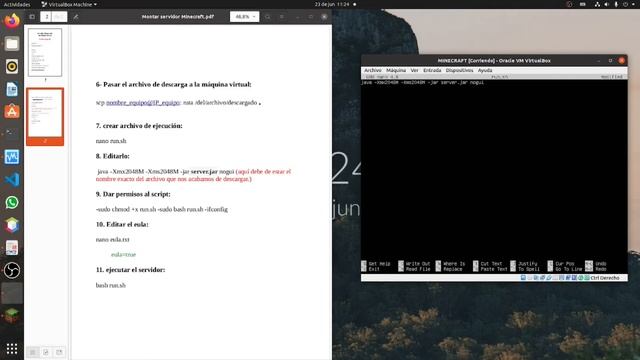
Task: Click the keyboard capture icon beside Ctrl Derecho
Action: pyautogui.click(x=587, y=278)
